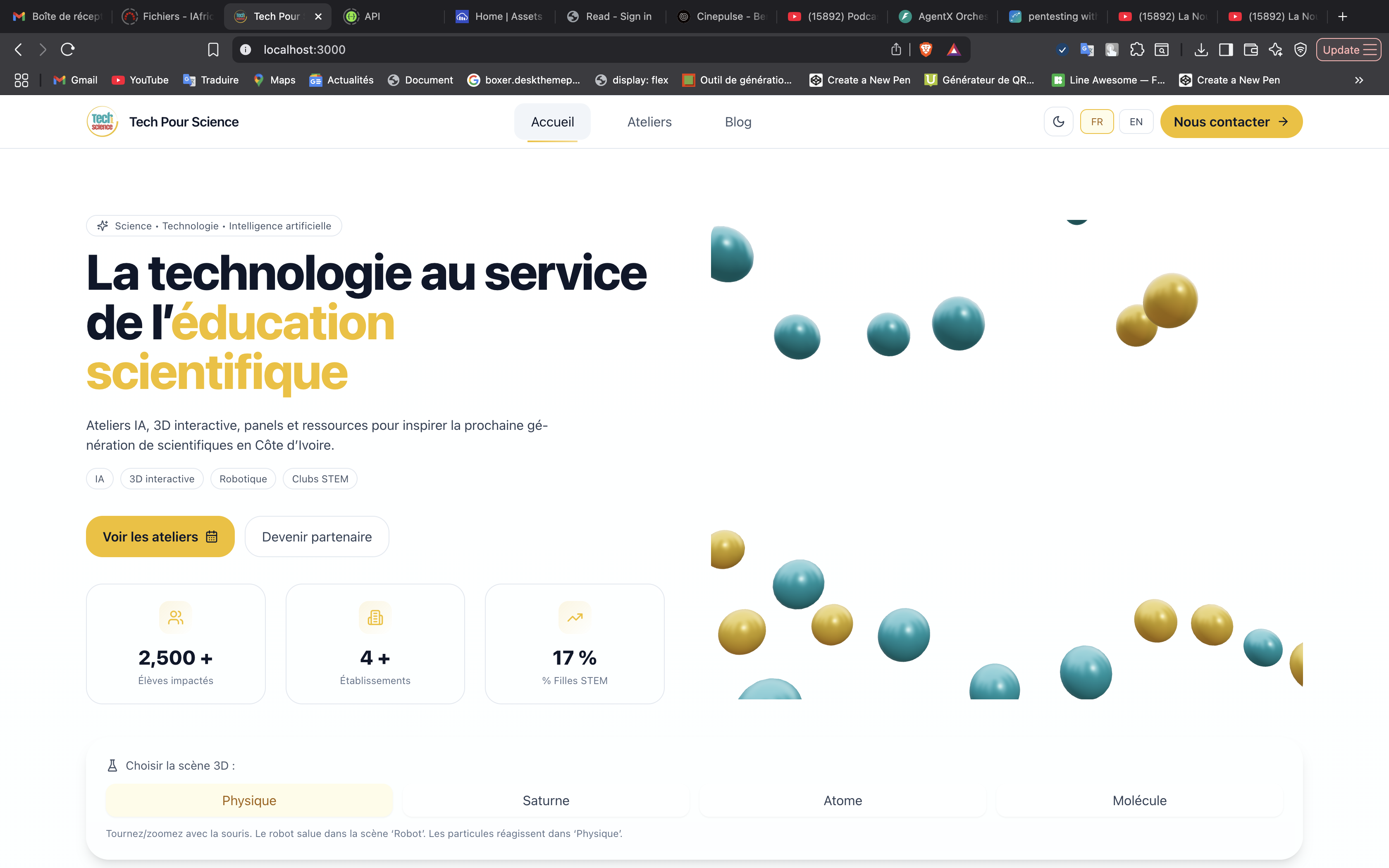Open a new browser tab
This screenshot has width=1389, height=868.
coord(1342,16)
